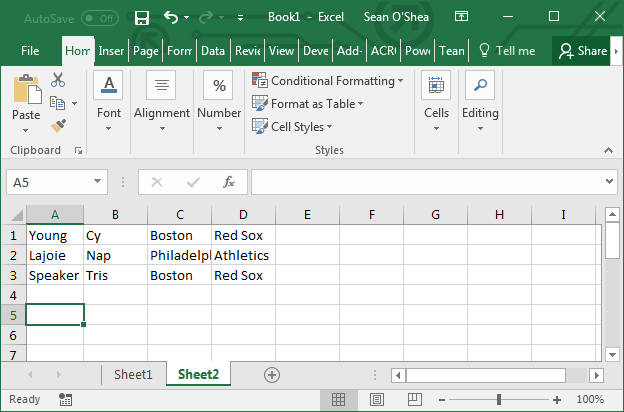Open Ribbon Display Options icon
Image resolution: width=624 pixels, height=412 pixels.
click(x=461, y=17)
